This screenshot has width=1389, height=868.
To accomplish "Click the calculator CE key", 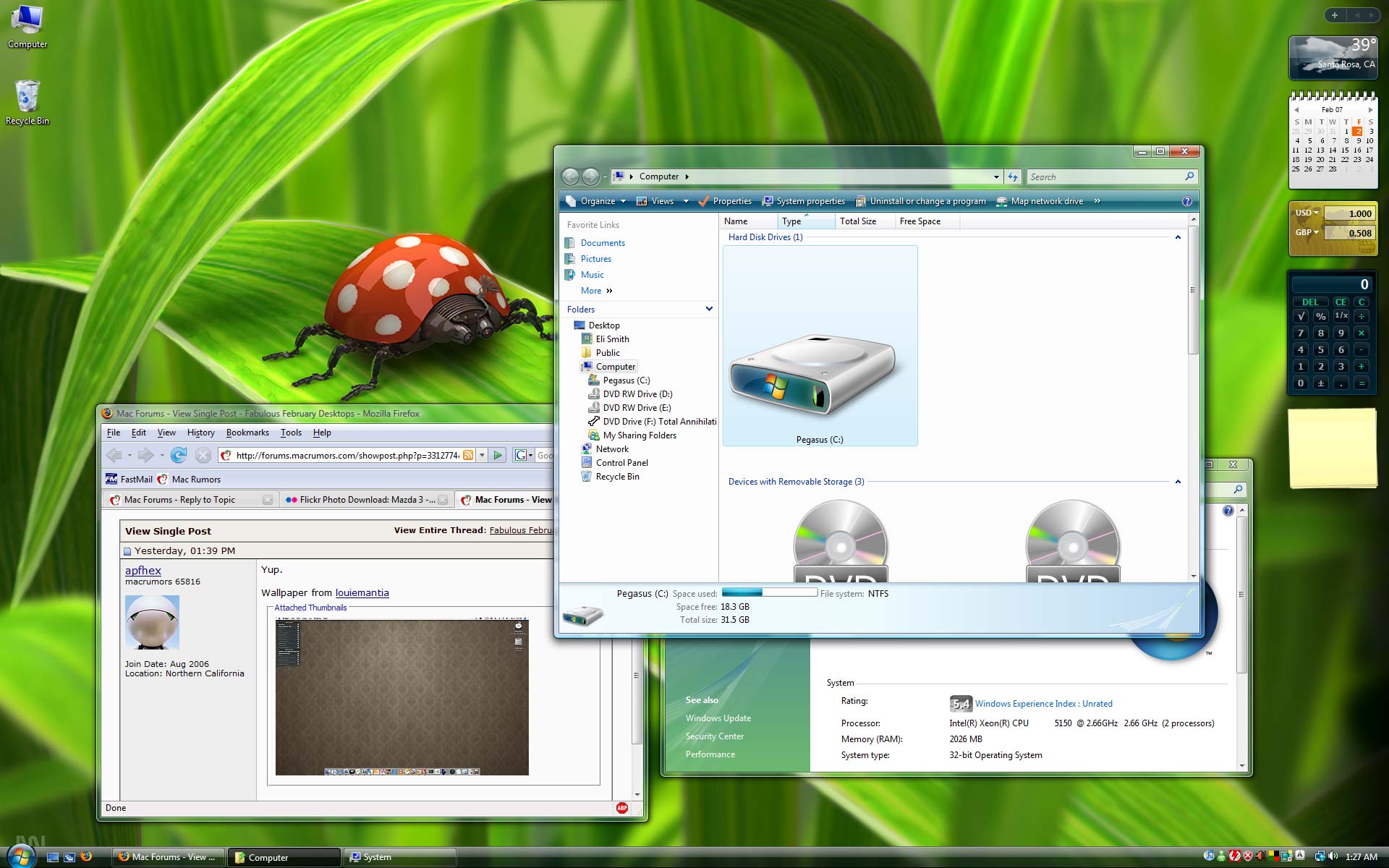I will (1341, 302).
